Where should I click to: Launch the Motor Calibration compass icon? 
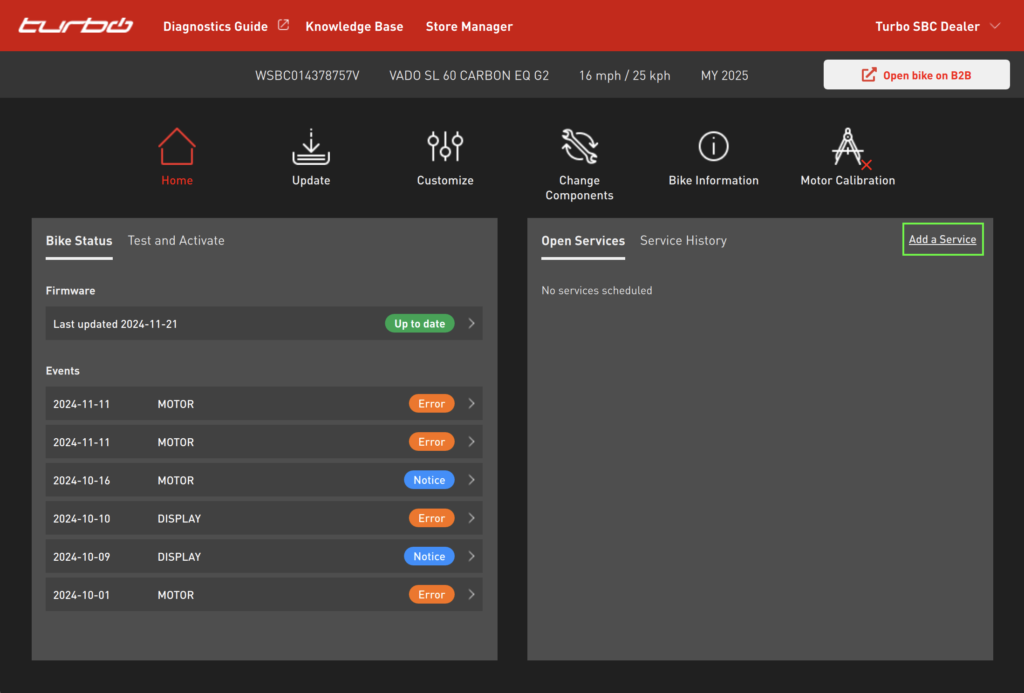(x=848, y=147)
